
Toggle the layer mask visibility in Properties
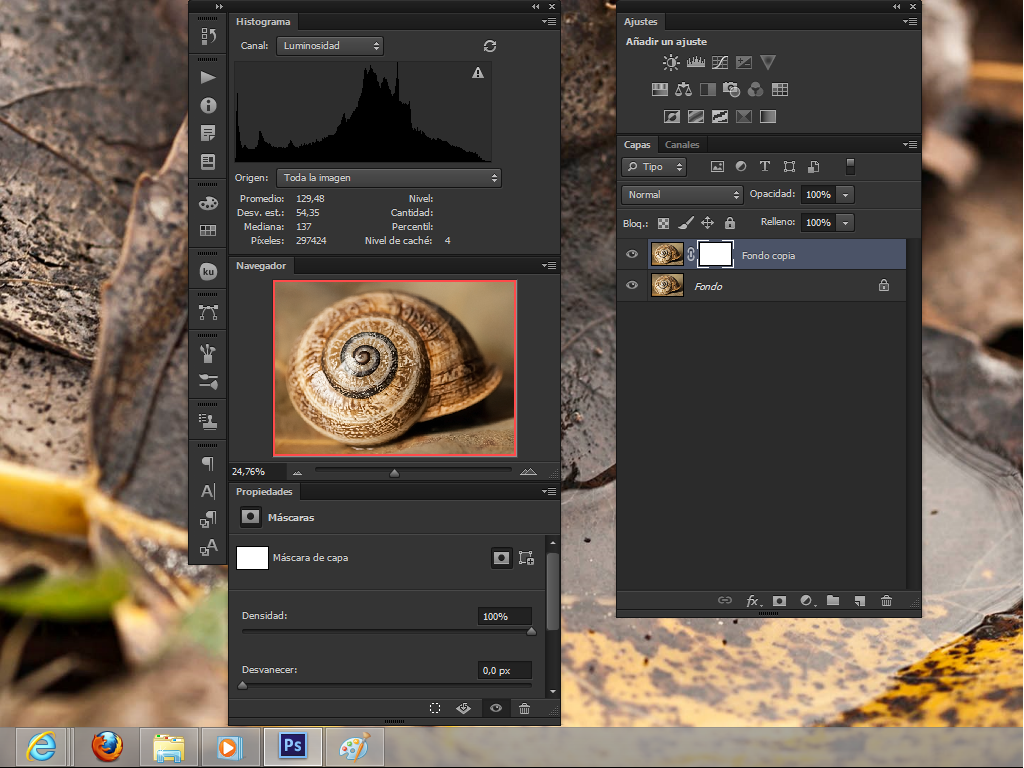(x=495, y=707)
